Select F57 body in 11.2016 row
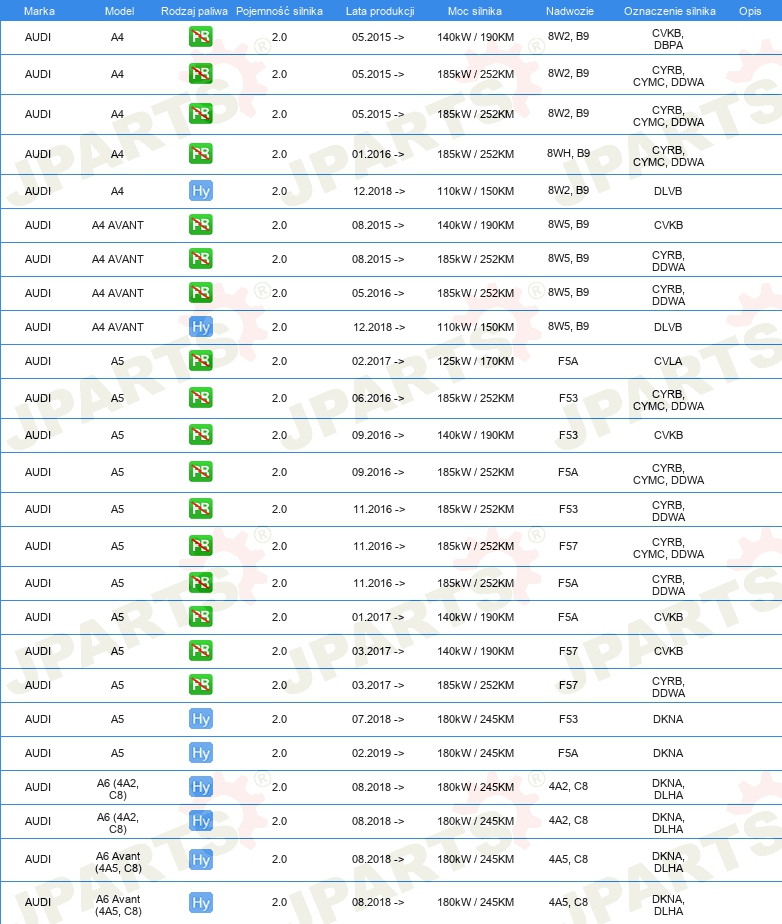The height and width of the screenshot is (924, 782). pyautogui.click(x=568, y=546)
